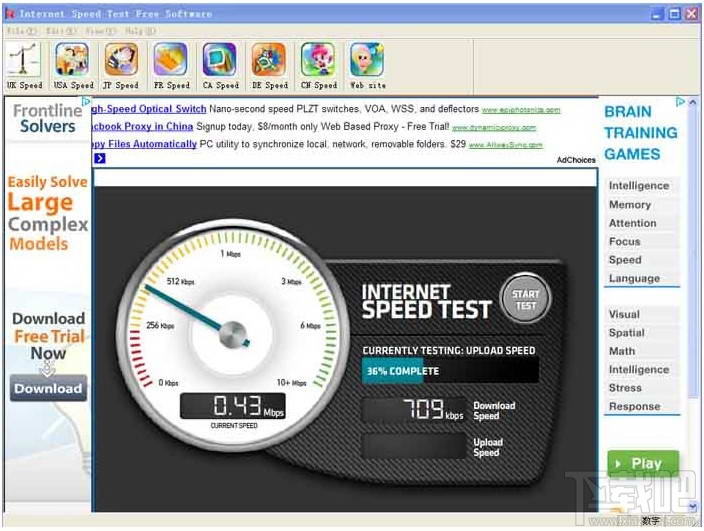
Task: Select Math in brain training list
Action: click(622, 351)
